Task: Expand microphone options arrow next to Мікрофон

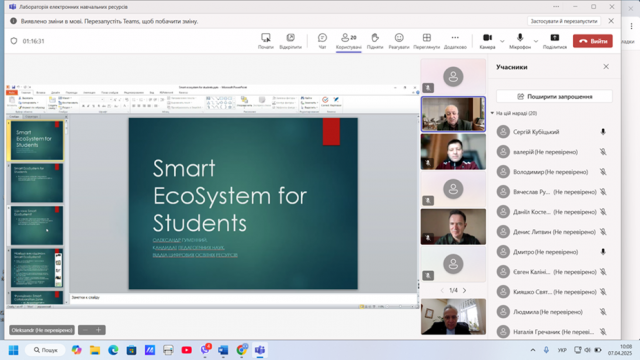Action: coord(536,41)
